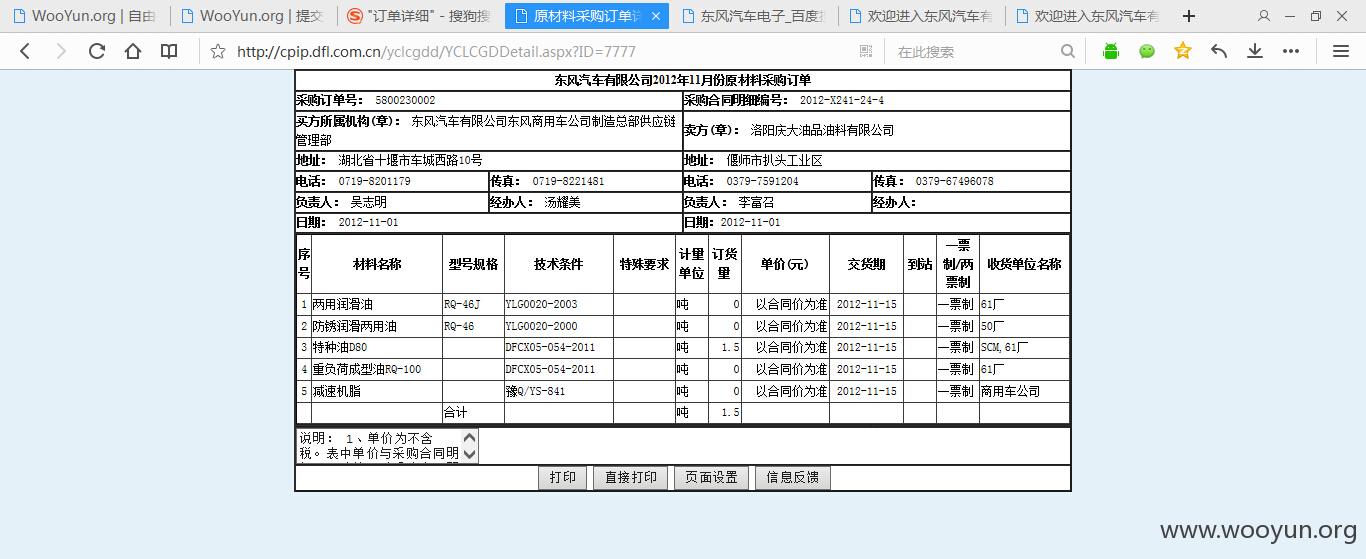Select material name 两用润滑油
The width and height of the screenshot is (1366, 559).
point(342,304)
